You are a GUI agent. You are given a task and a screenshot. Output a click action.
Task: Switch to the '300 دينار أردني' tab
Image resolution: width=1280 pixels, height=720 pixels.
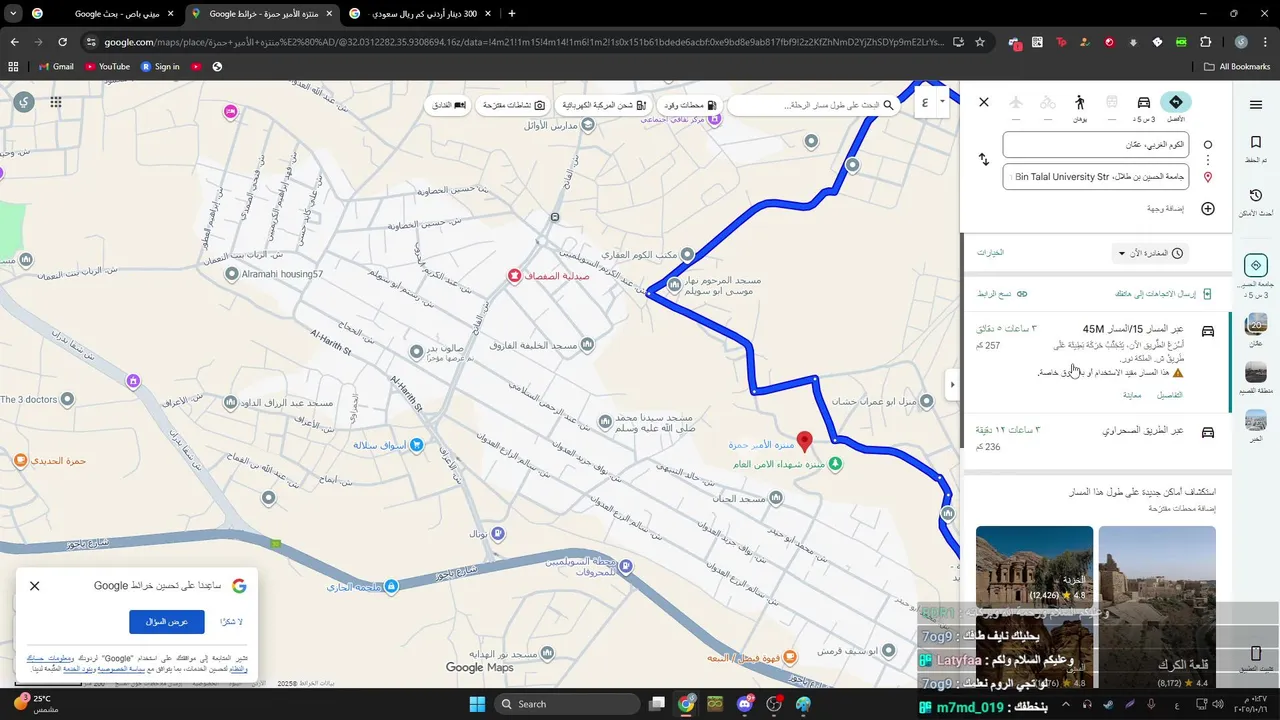point(420,14)
